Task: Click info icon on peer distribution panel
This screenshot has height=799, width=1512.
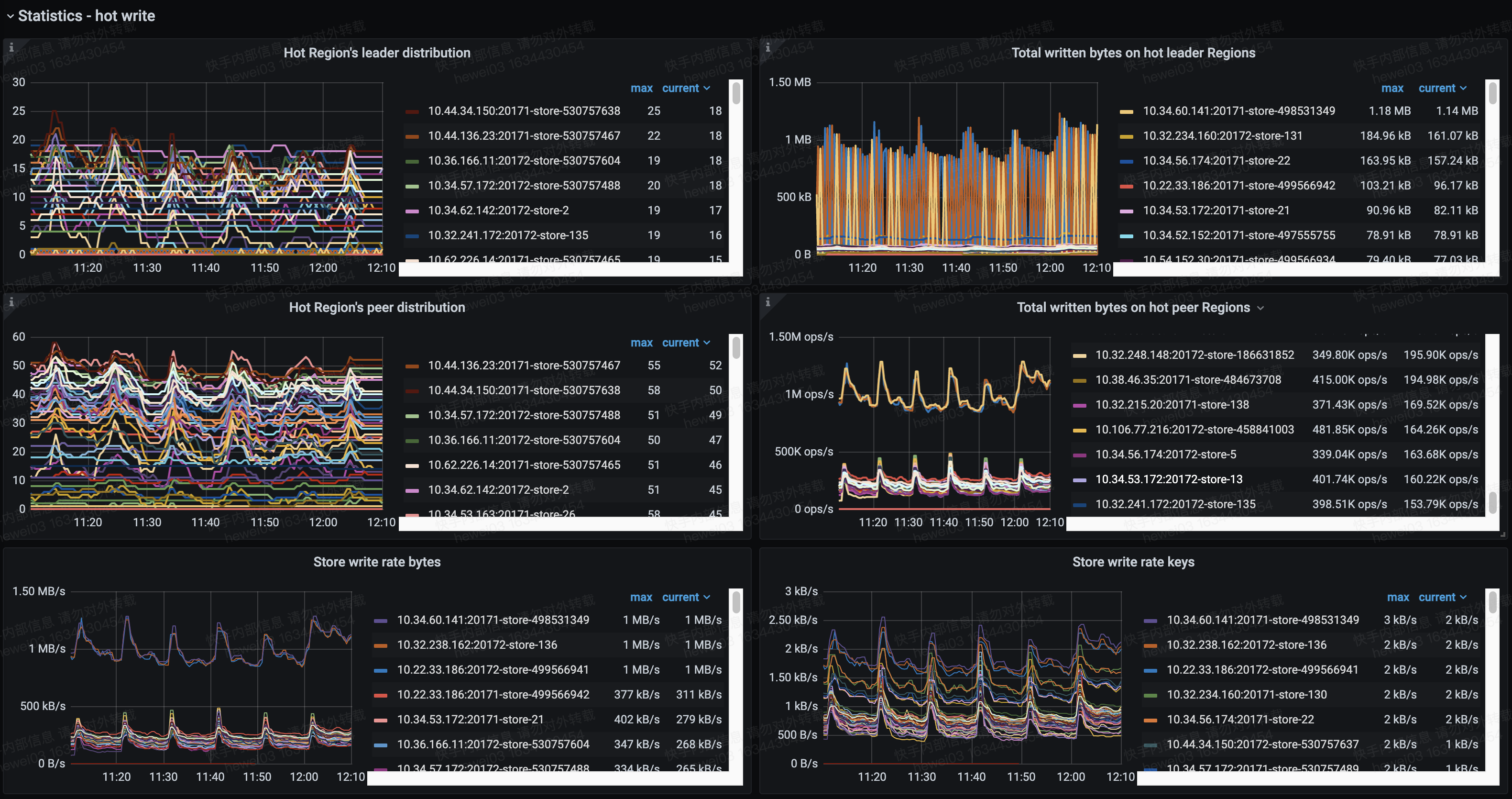Action: click(x=11, y=302)
